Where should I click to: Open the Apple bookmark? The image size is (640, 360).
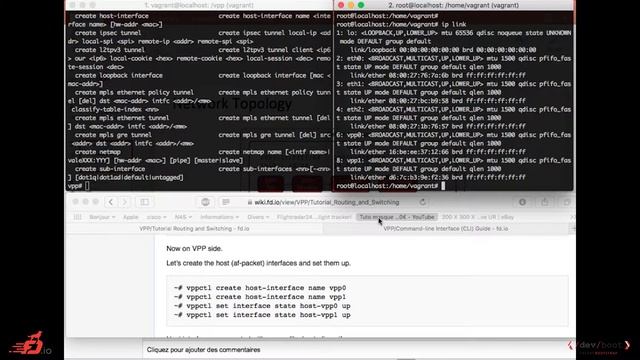point(131,217)
